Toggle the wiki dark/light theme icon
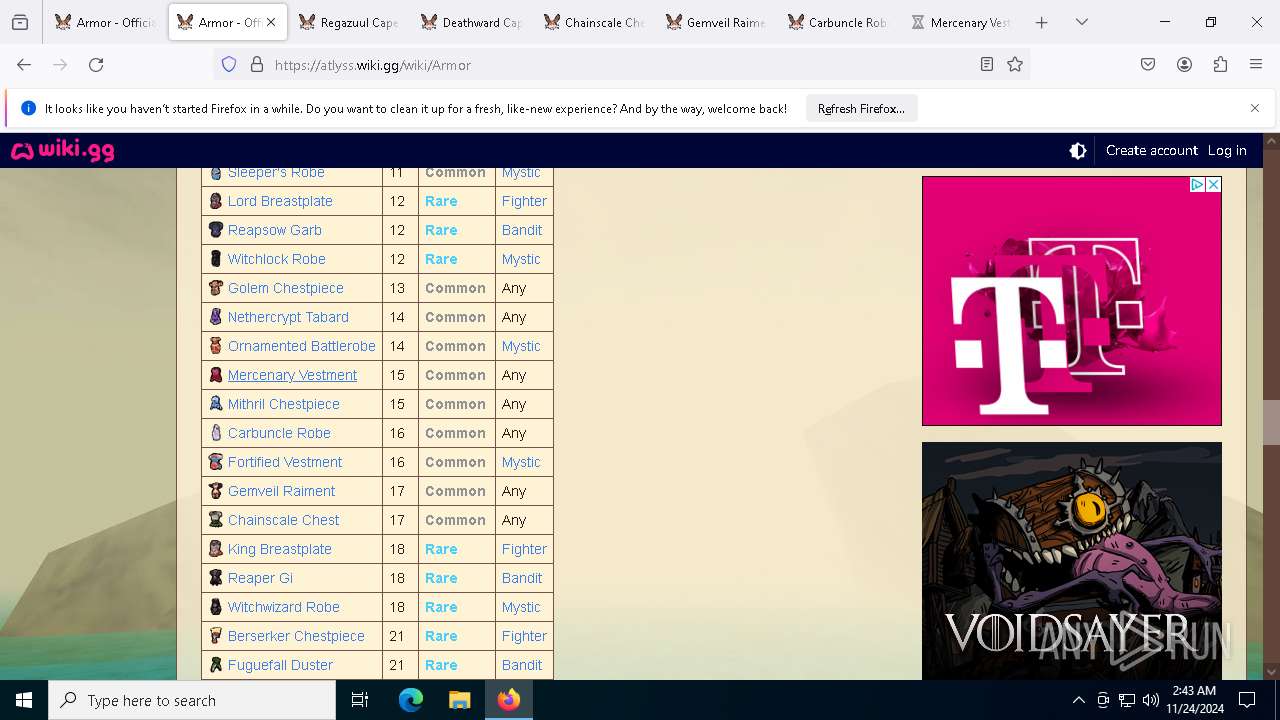 pos(1078,151)
